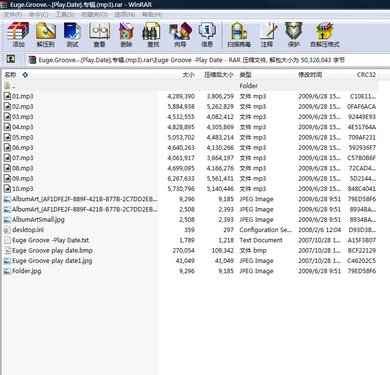Viewport: 390px width, 375px height.
Task: Click date 2008/2/6 12:04 cell
Action: [x=320, y=230]
